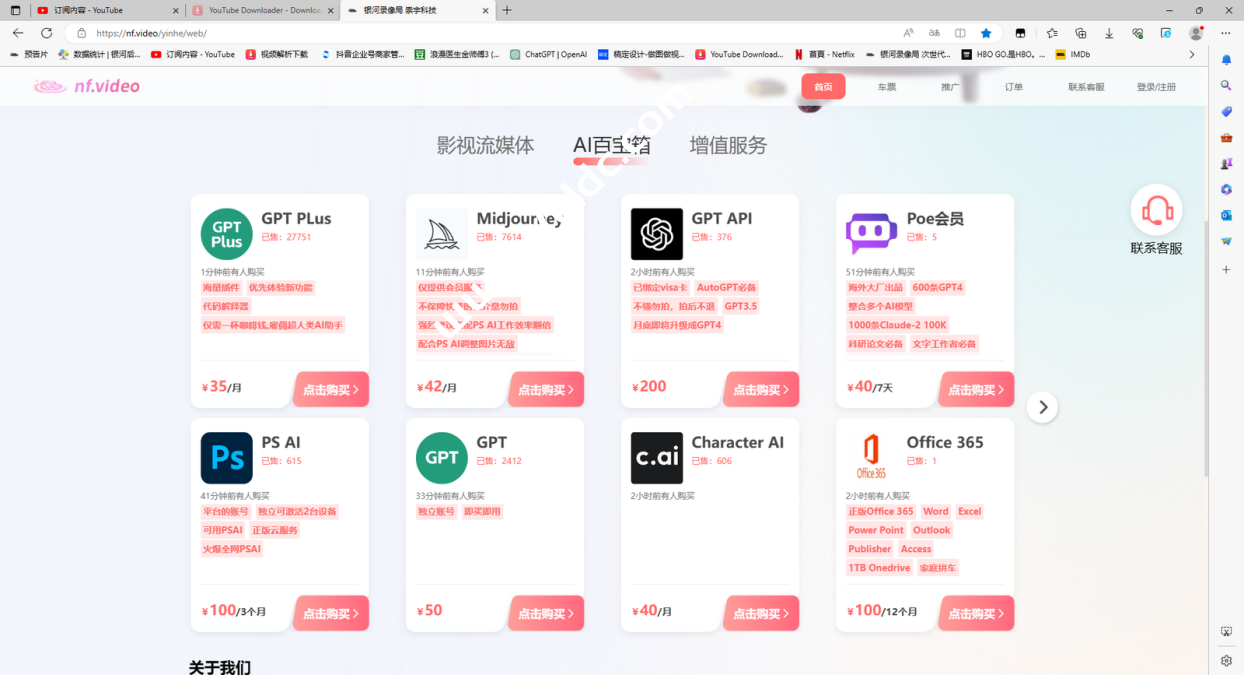
Task: Click the 关于我们 heading
Action: (219, 666)
